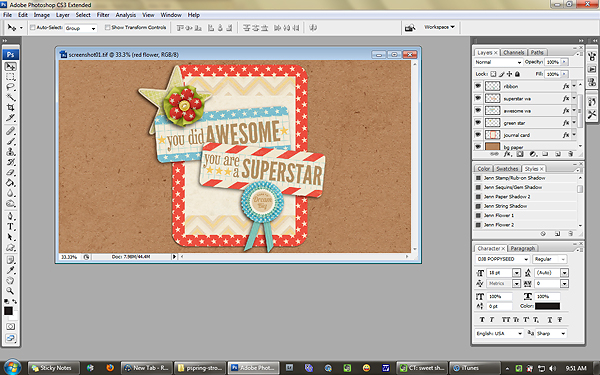
Task: Open the Normal blend mode dropdown
Action: coord(498,62)
